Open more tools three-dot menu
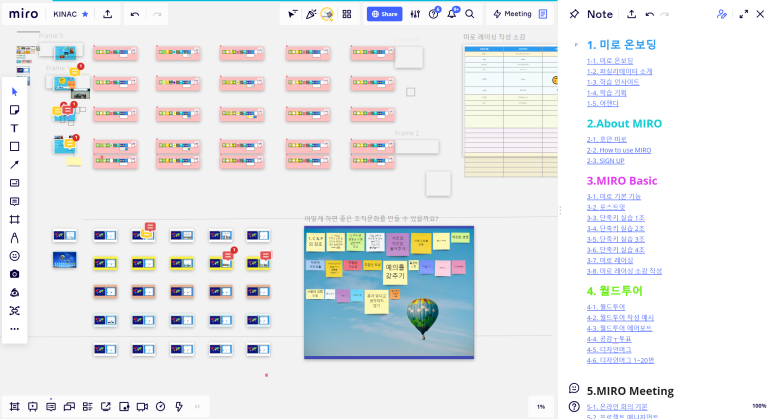Screen dimensions: 773x419 click(x=14, y=329)
